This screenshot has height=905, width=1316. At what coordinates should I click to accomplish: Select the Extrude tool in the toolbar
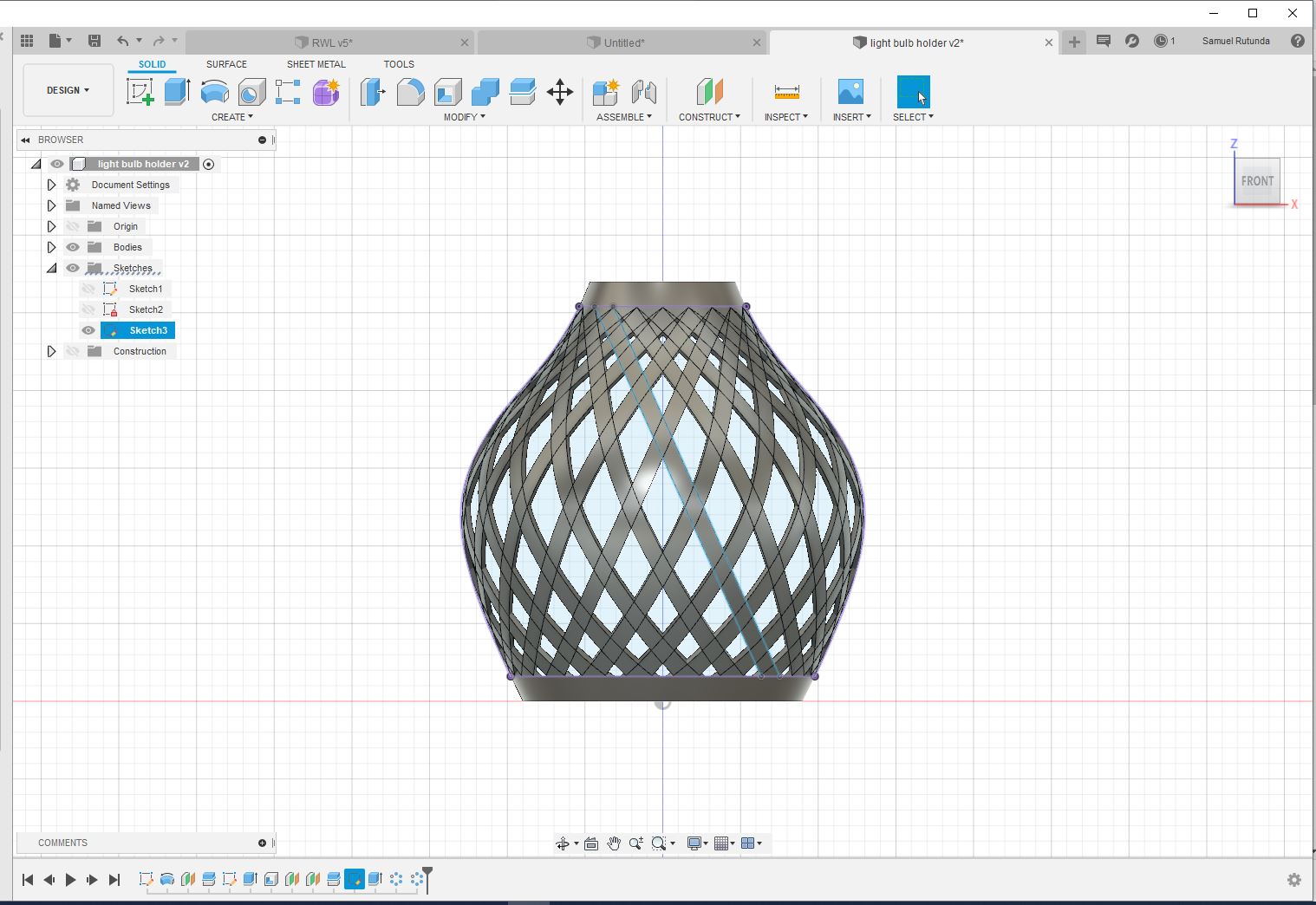[x=177, y=92]
